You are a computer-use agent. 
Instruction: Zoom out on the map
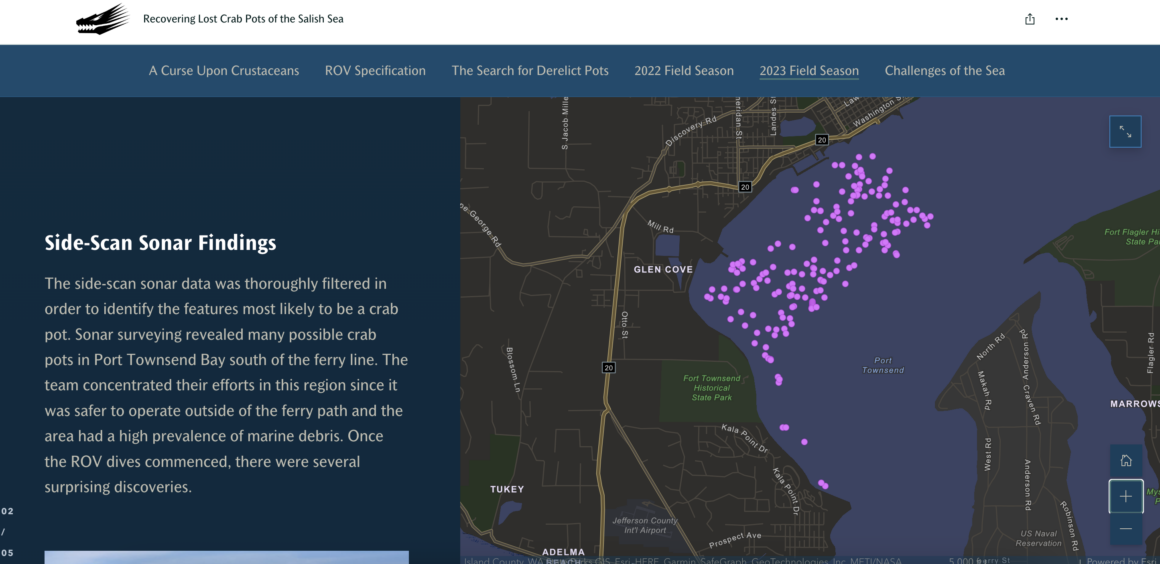[x=1125, y=528]
